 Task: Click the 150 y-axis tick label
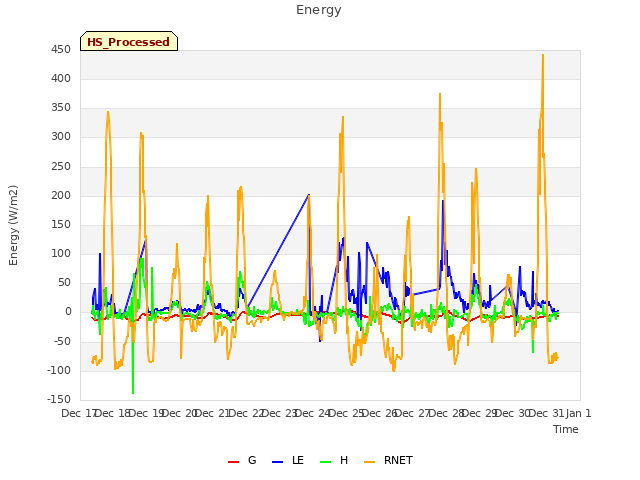coord(61,224)
